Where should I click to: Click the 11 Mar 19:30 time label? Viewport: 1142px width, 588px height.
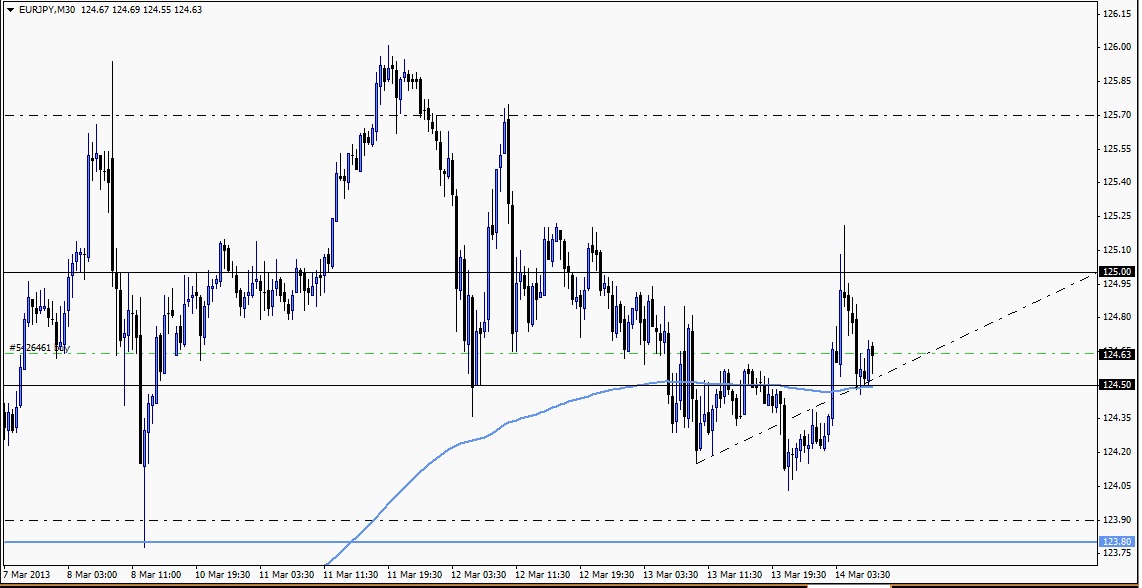[x=414, y=575]
